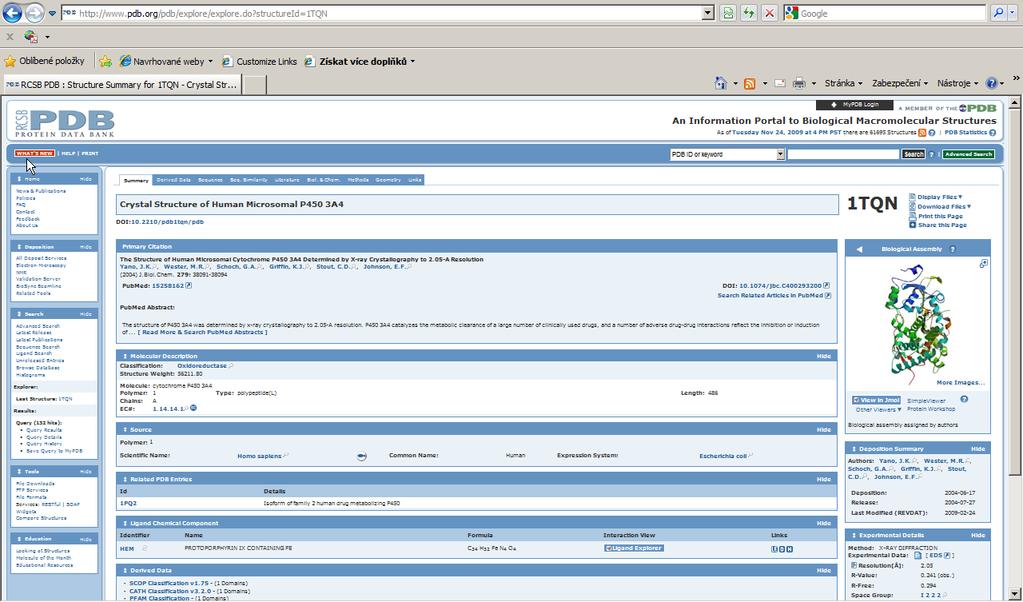1023x602 pixels.
Task: Hide the Deposition Summary panel
Action: coord(977,449)
